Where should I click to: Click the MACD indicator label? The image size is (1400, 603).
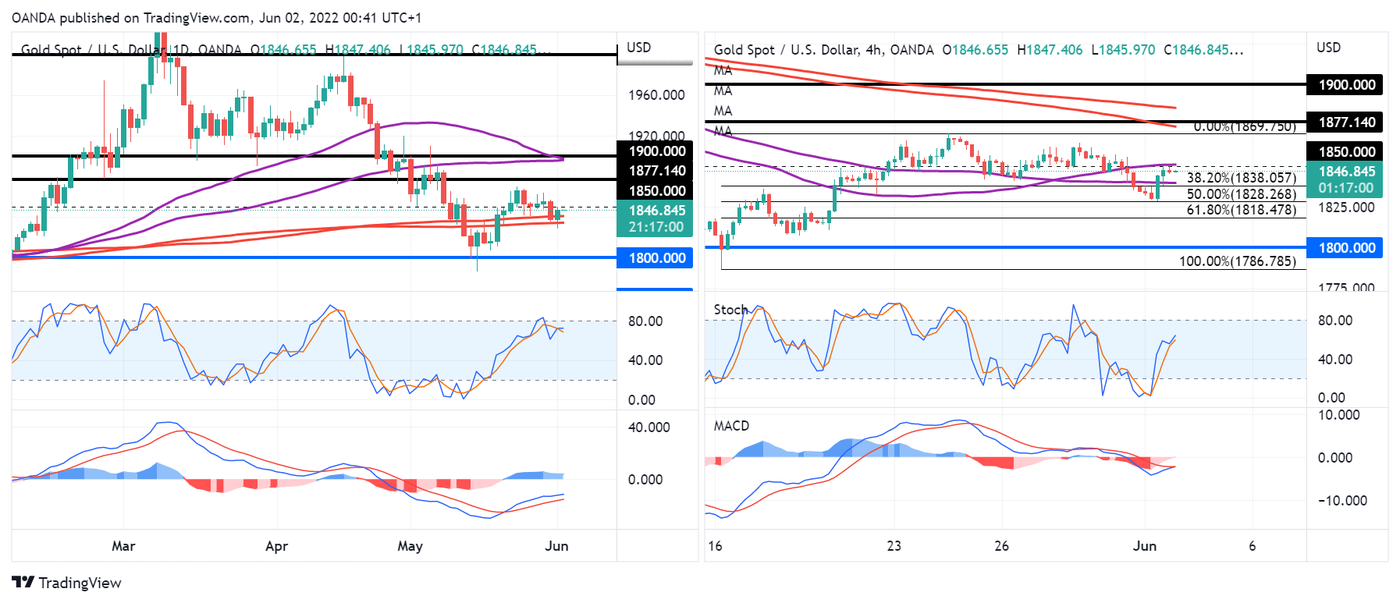[x=733, y=426]
